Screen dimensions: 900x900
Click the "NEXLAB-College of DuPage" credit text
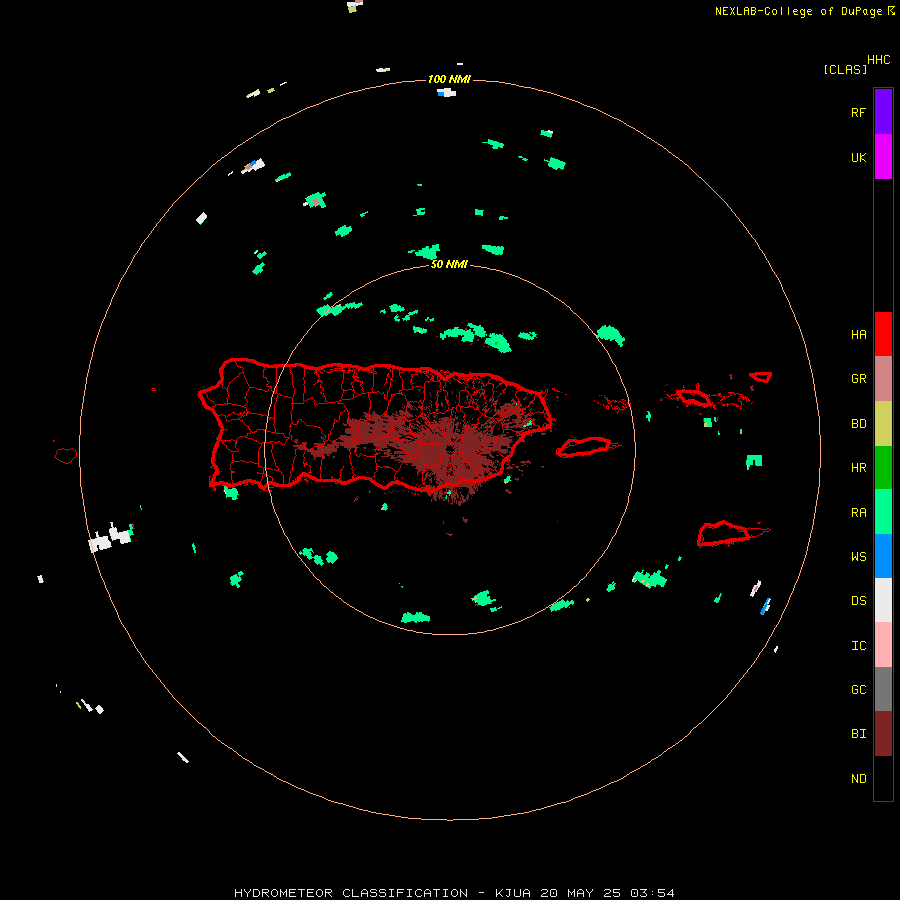798,11
